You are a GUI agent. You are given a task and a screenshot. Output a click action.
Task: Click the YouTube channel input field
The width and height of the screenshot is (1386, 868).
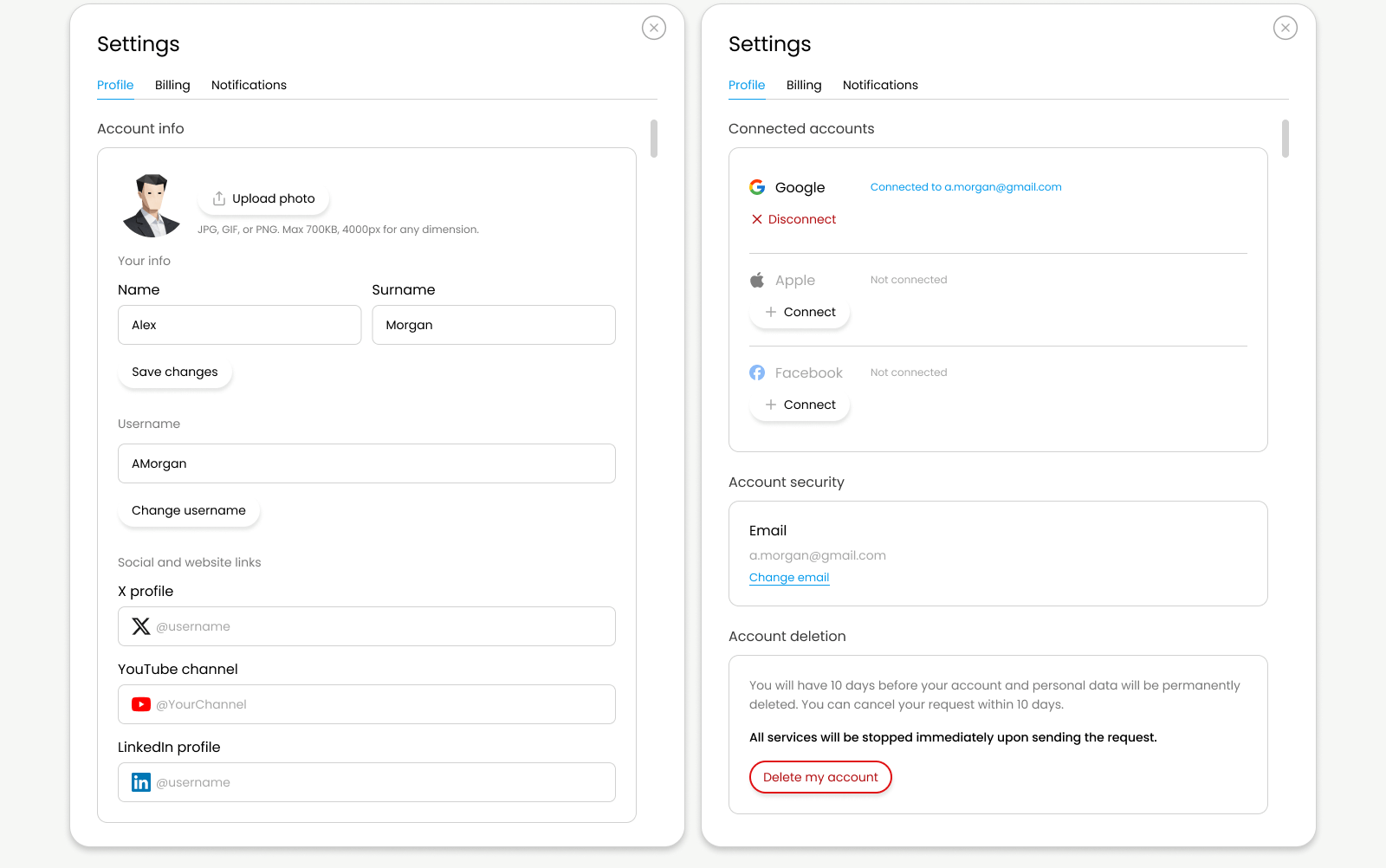(366, 704)
